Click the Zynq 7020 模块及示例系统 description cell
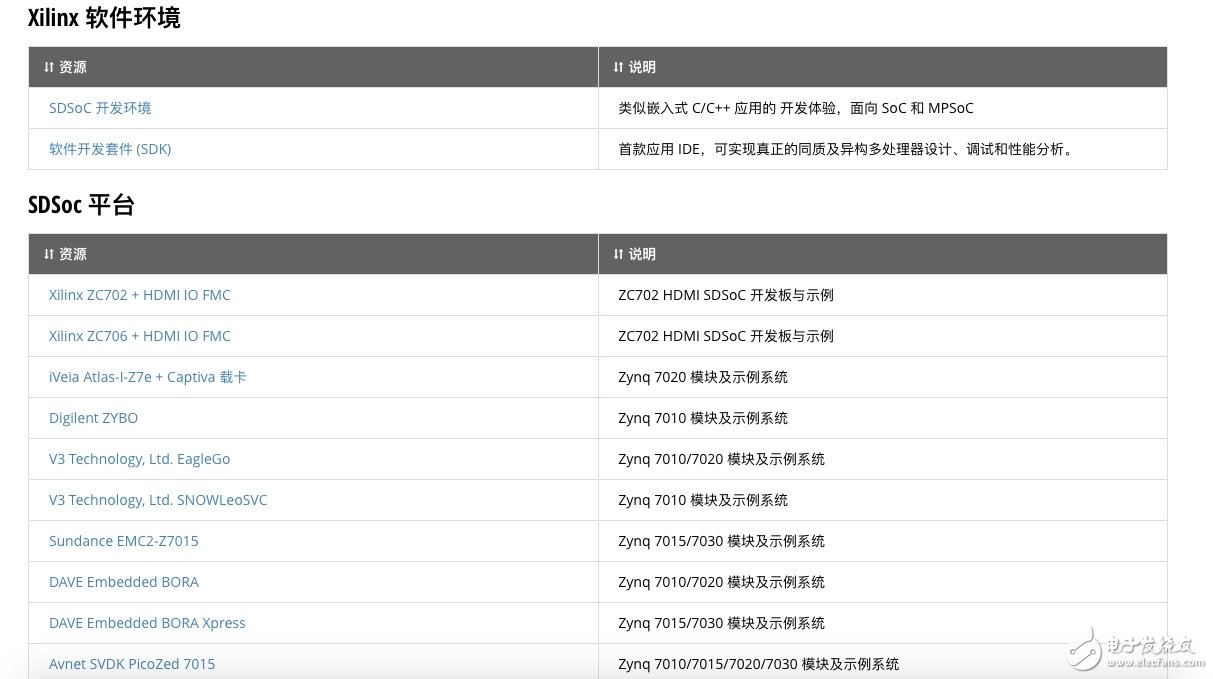Image resolution: width=1213 pixels, height=679 pixels. [702, 377]
